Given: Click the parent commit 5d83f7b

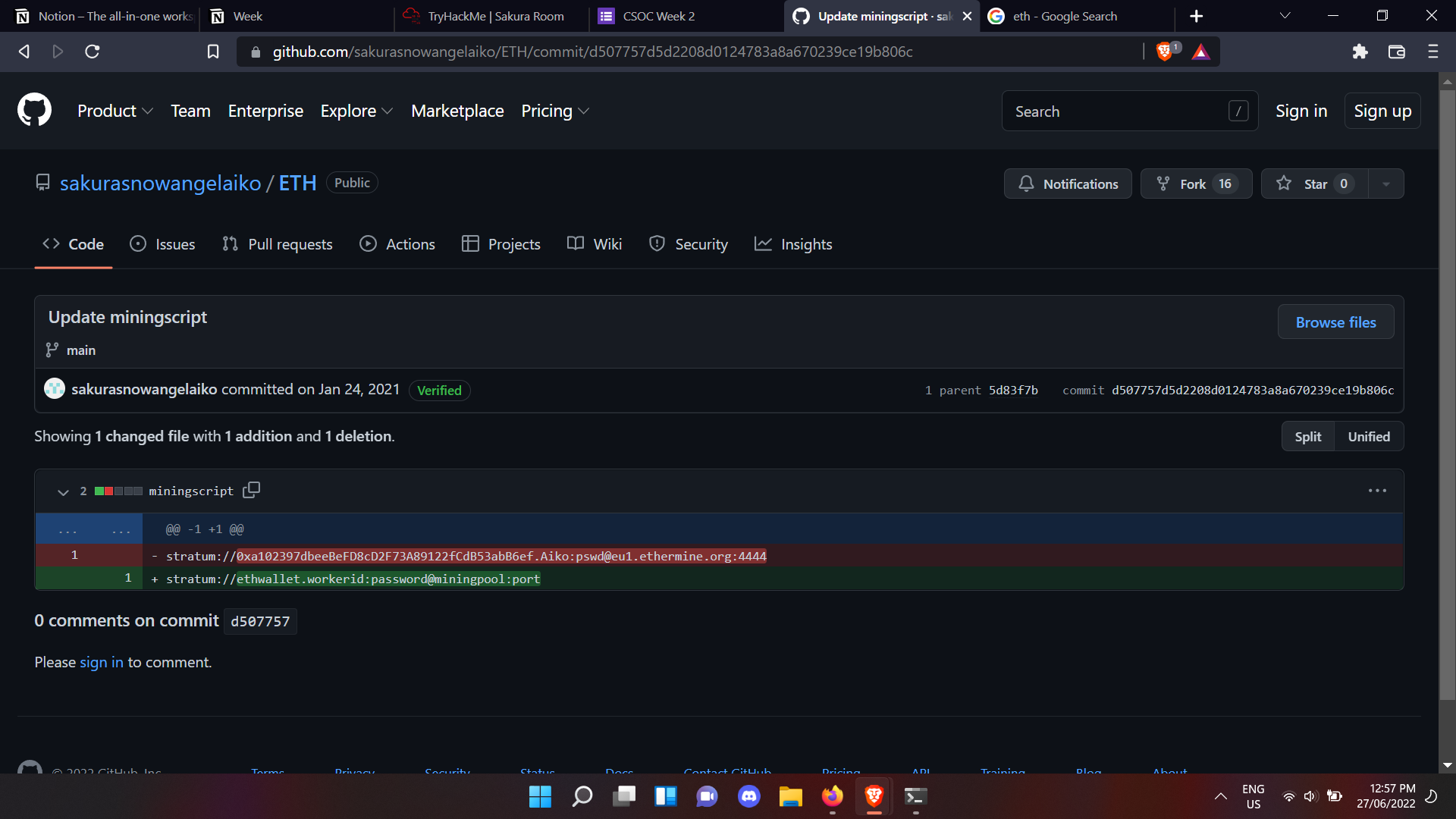Looking at the screenshot, I should pos(1013,390).
